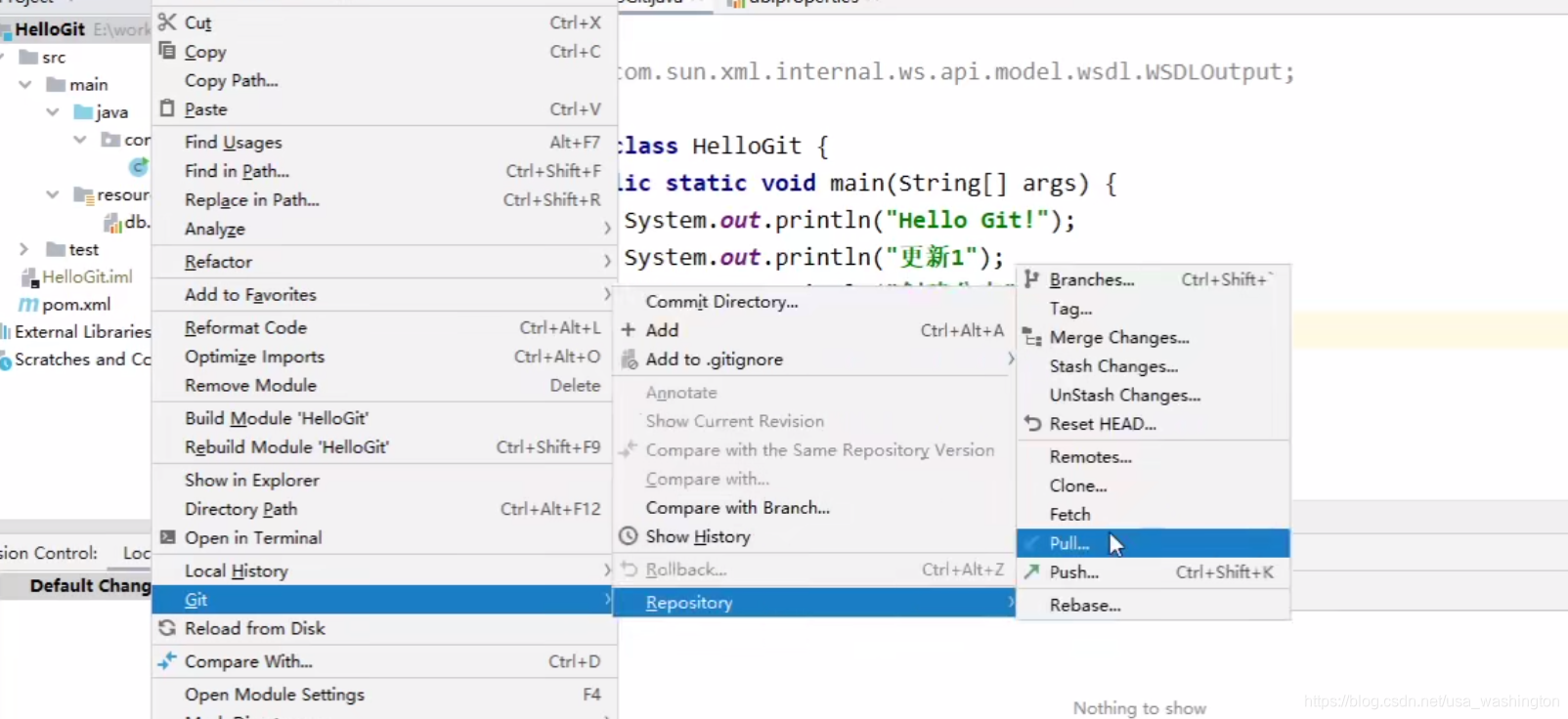
Task: Select Find in Path... menu item
Action: point(384,171)
